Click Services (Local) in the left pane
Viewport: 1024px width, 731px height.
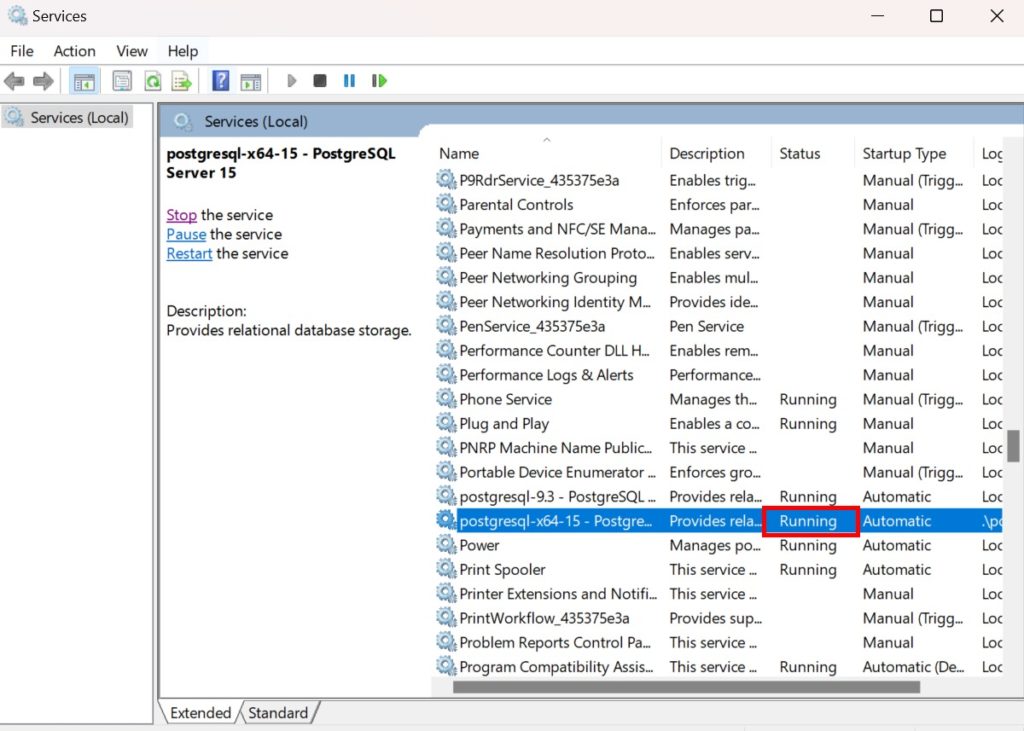pos(76,117)
